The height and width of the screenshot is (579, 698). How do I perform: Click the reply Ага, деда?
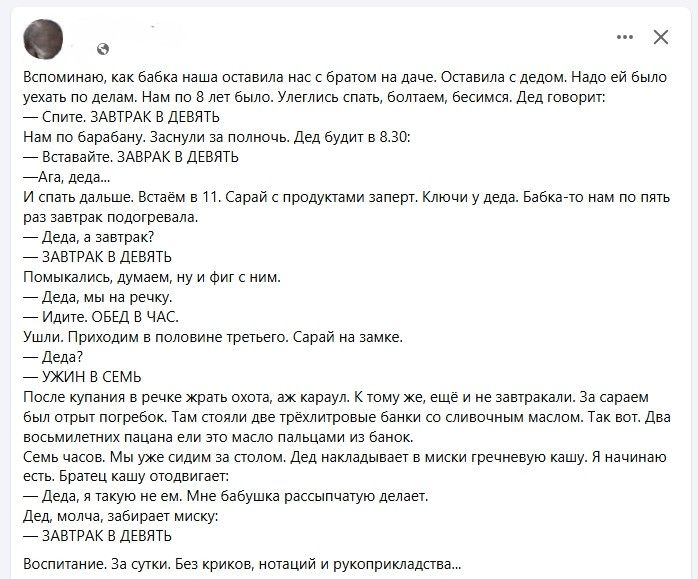(67, 177)
